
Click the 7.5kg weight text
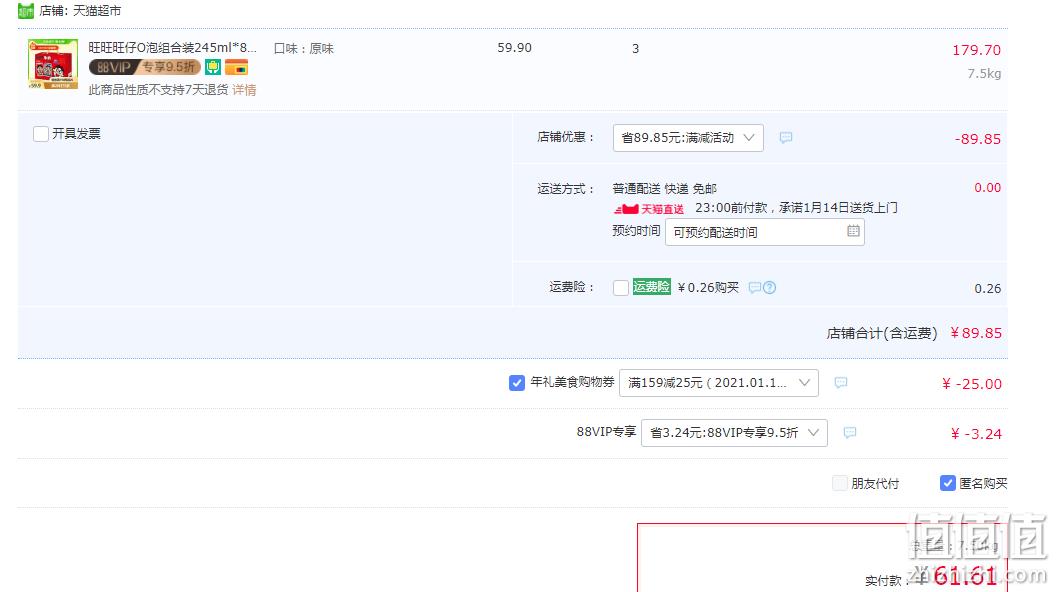[x=984, y=73]
